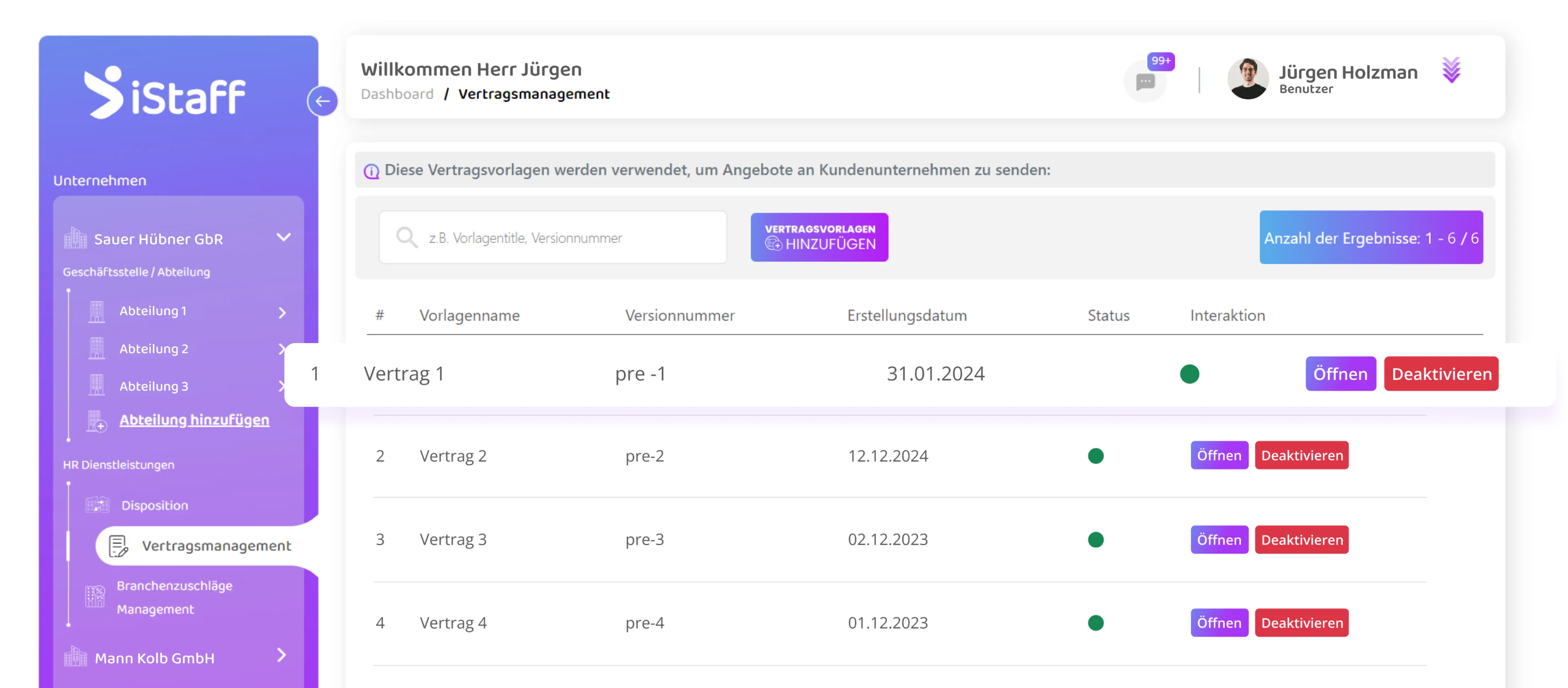Deactivate Vertrag 1
This screenshot has height=688, width=1568.
coord(1441,374)
